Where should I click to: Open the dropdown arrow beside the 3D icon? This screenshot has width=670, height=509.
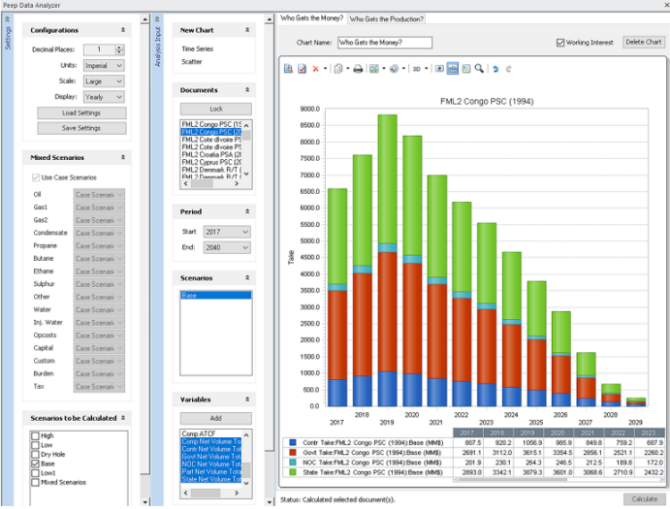click(x=426, y=68)
